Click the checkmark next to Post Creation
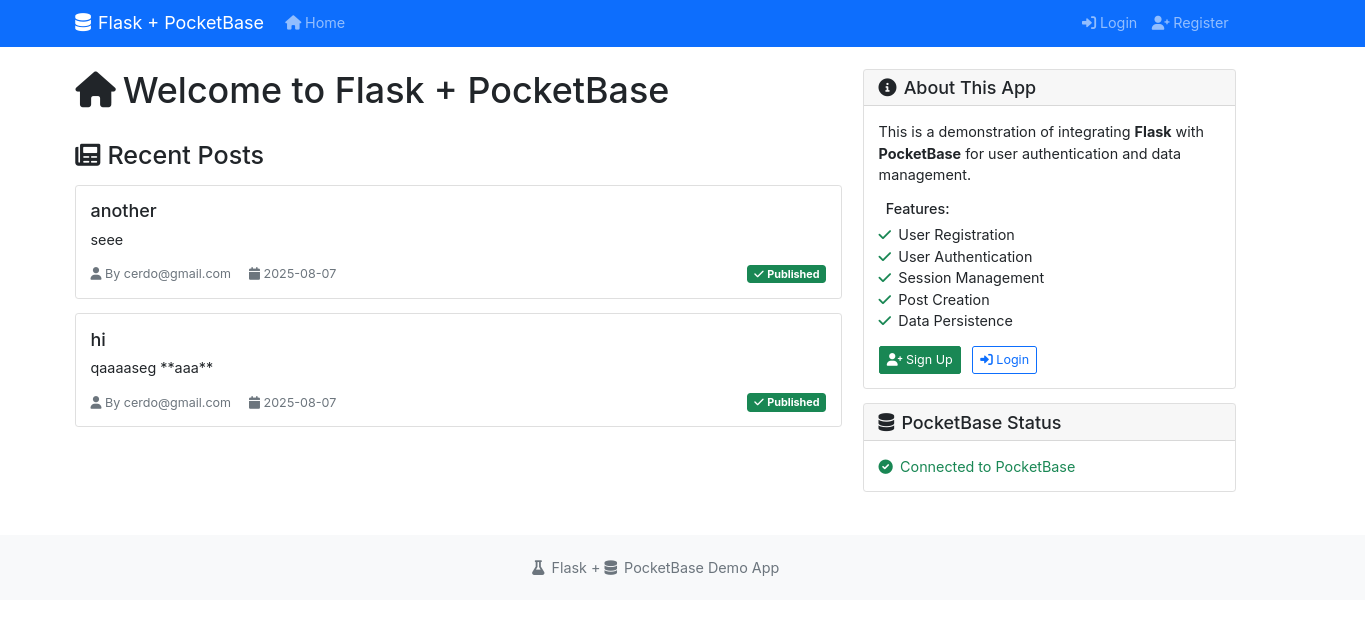Image resolution: width=1365 pixels, height=620 pixels. click(885, 300)
